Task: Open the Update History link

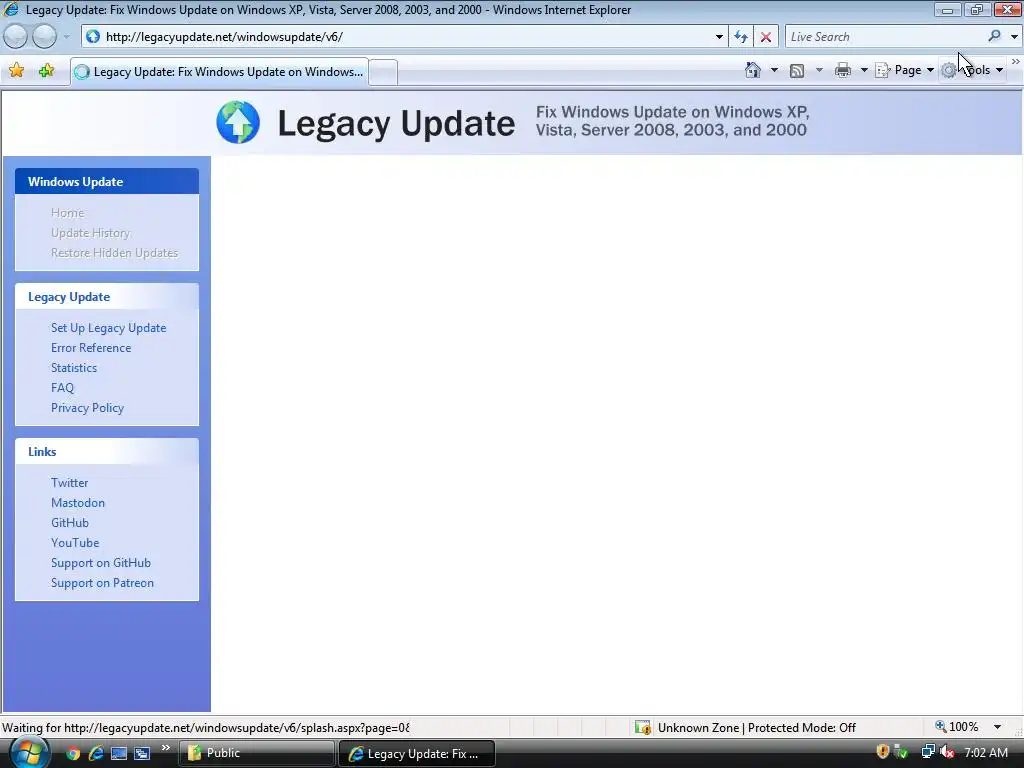Action: (91, 233)
